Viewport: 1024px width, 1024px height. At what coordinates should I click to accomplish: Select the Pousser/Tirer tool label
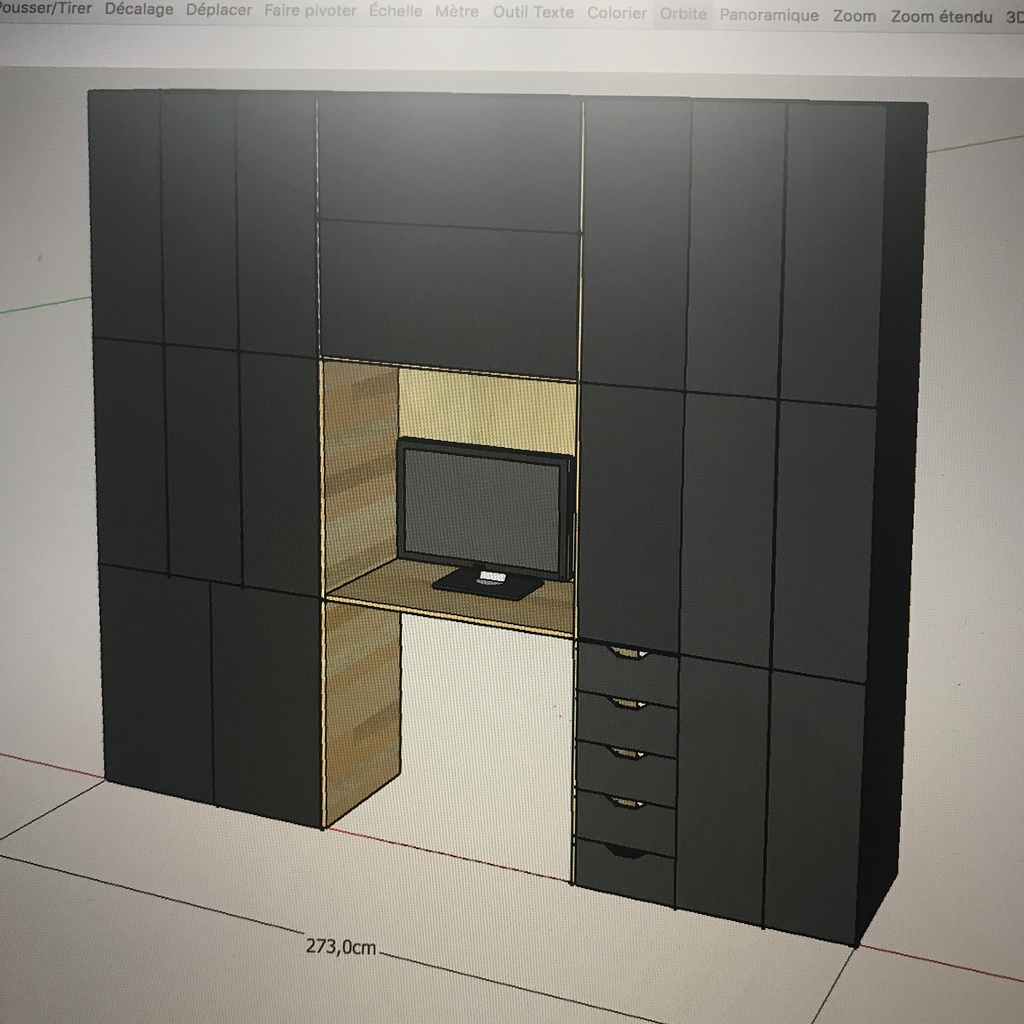coord(46,8)
